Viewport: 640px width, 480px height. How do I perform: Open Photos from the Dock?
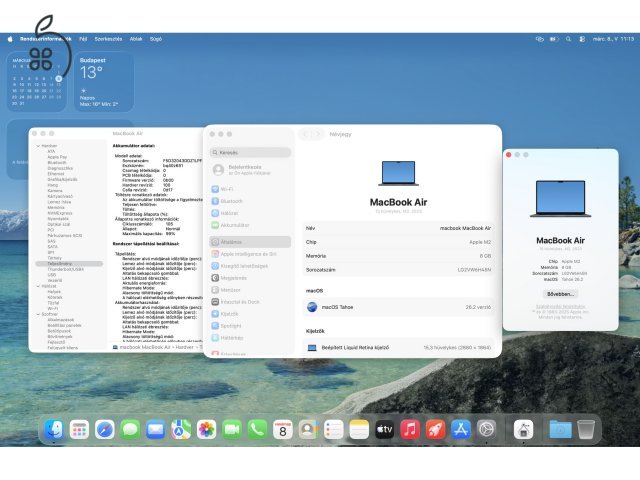point(207,429)
